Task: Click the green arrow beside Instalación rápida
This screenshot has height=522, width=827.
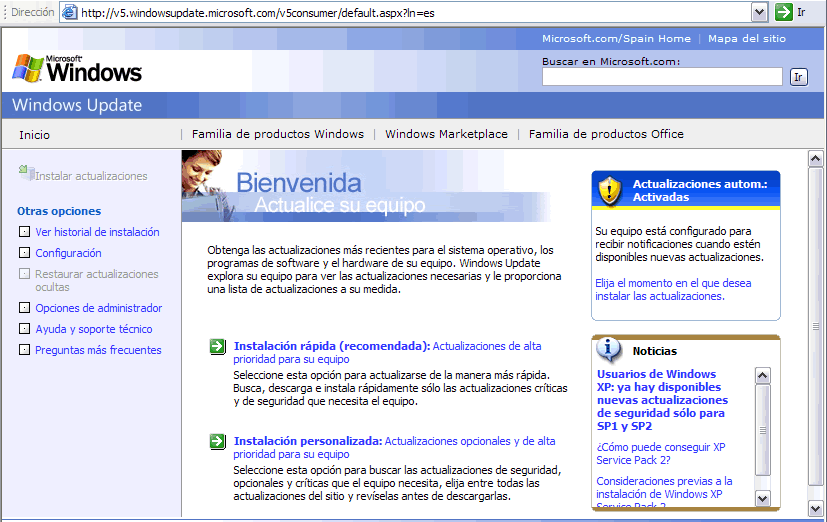Action: 217,346
